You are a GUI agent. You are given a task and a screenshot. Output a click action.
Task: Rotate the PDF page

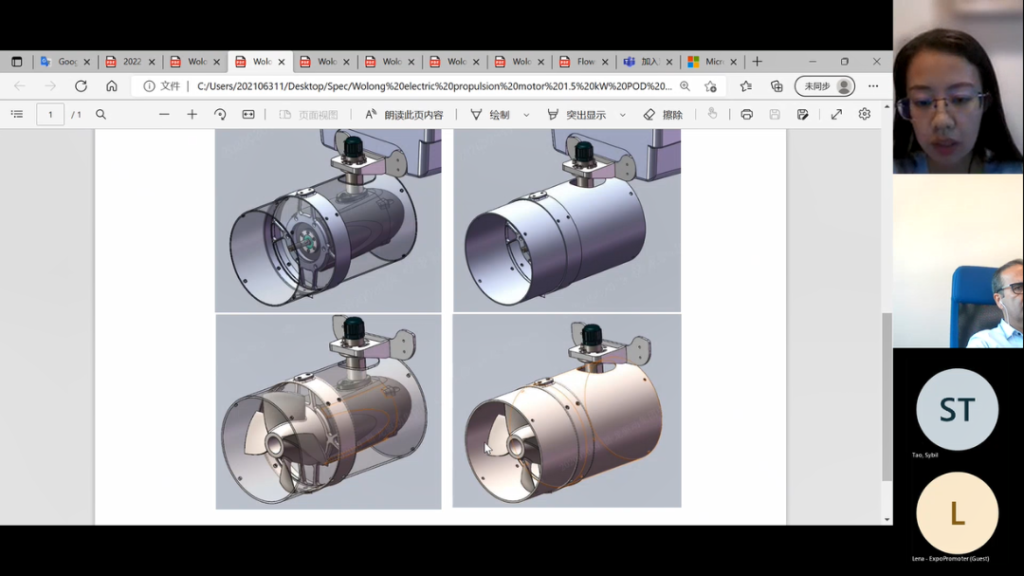(220, 114)
